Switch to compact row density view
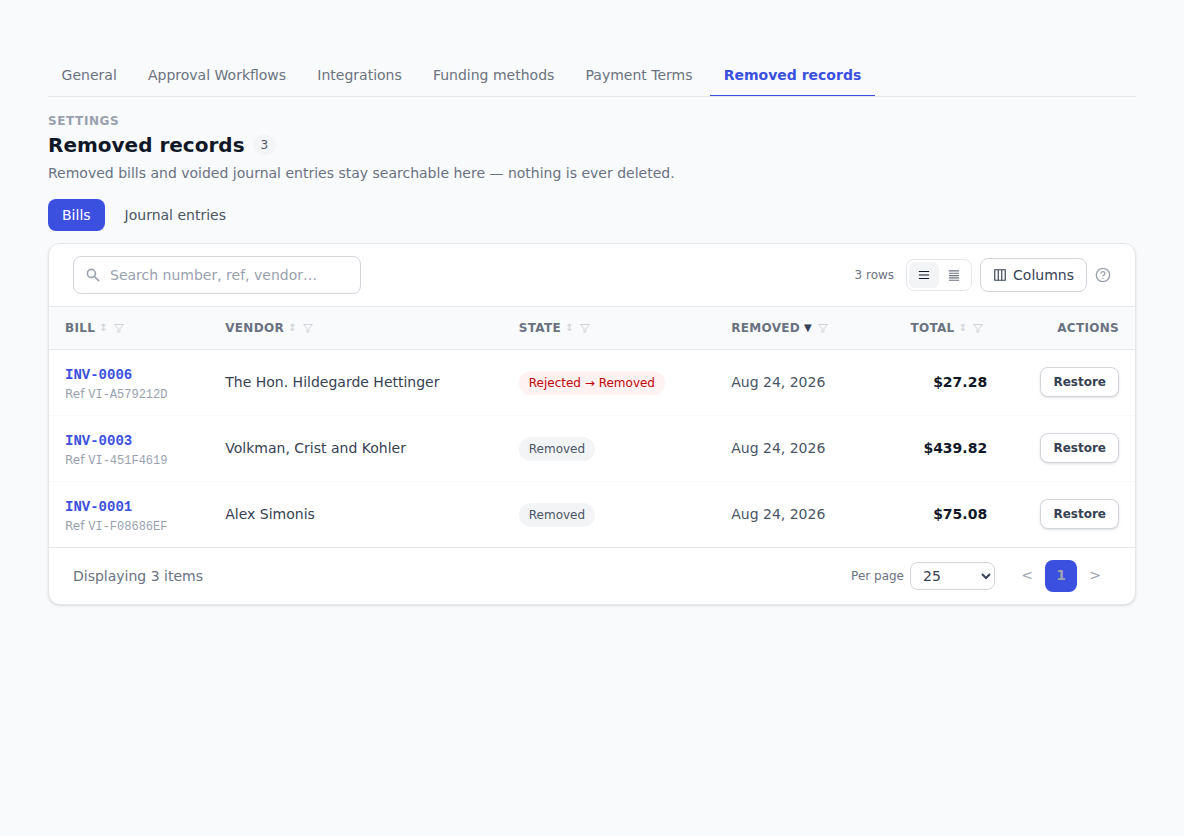 pyautogui.click(x=954, y=275)
